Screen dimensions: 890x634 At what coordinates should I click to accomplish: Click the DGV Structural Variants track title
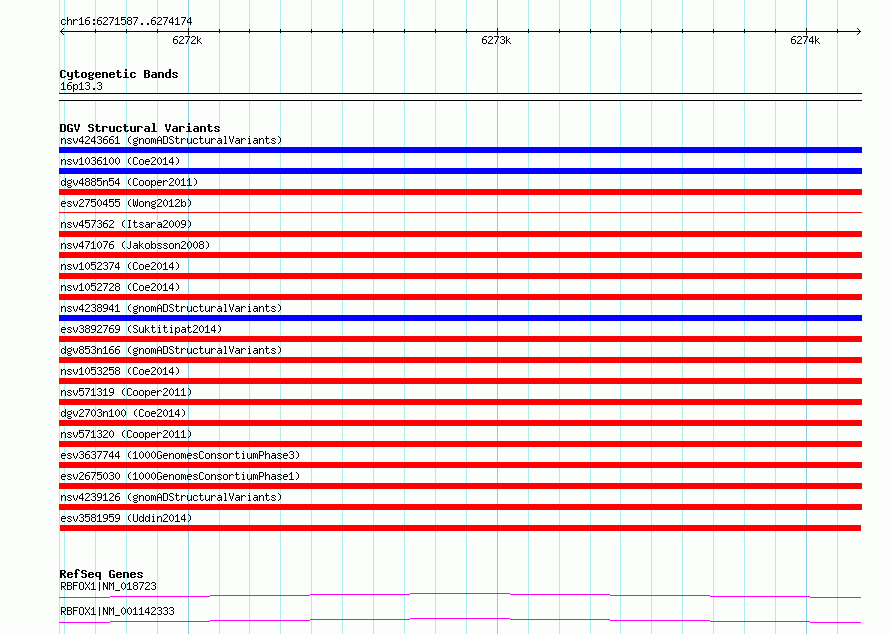140,128
